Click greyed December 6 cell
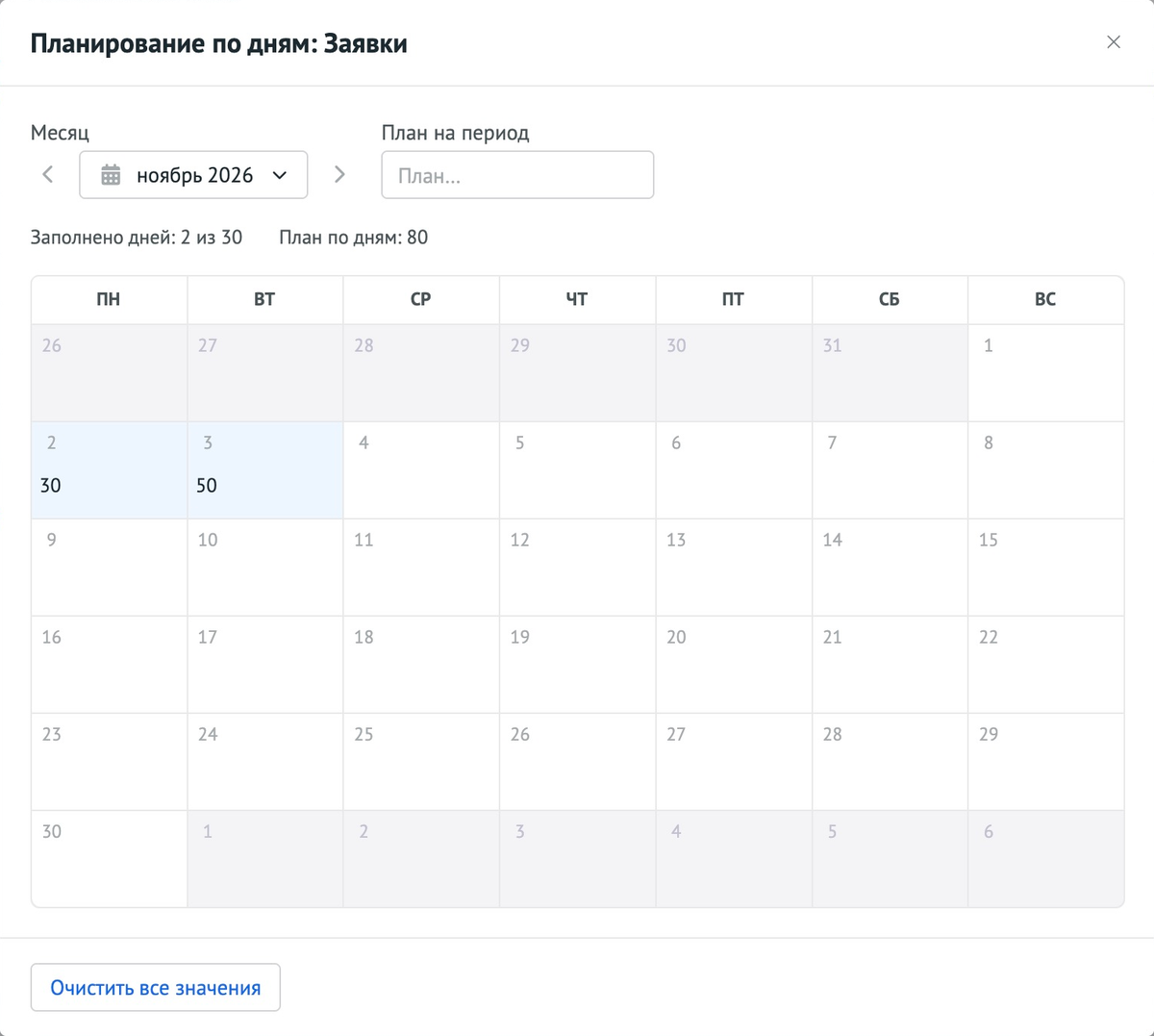Image resolution: width=1154 pixels, height=1036 pixels. point(1046,859)
